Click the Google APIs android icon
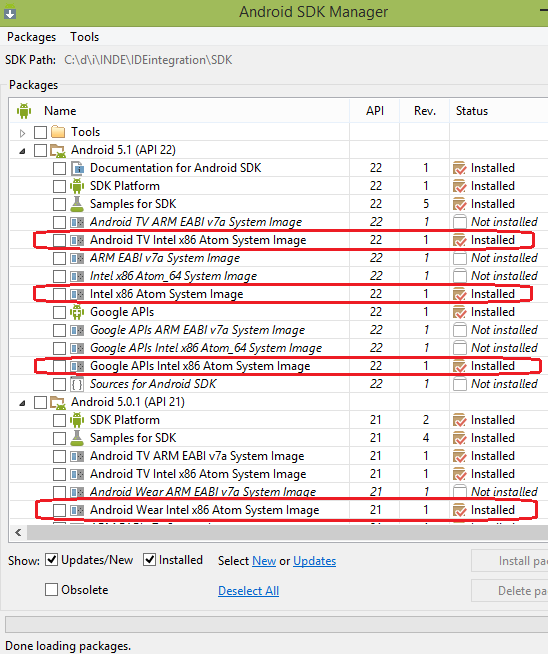 tap(77, 312)
